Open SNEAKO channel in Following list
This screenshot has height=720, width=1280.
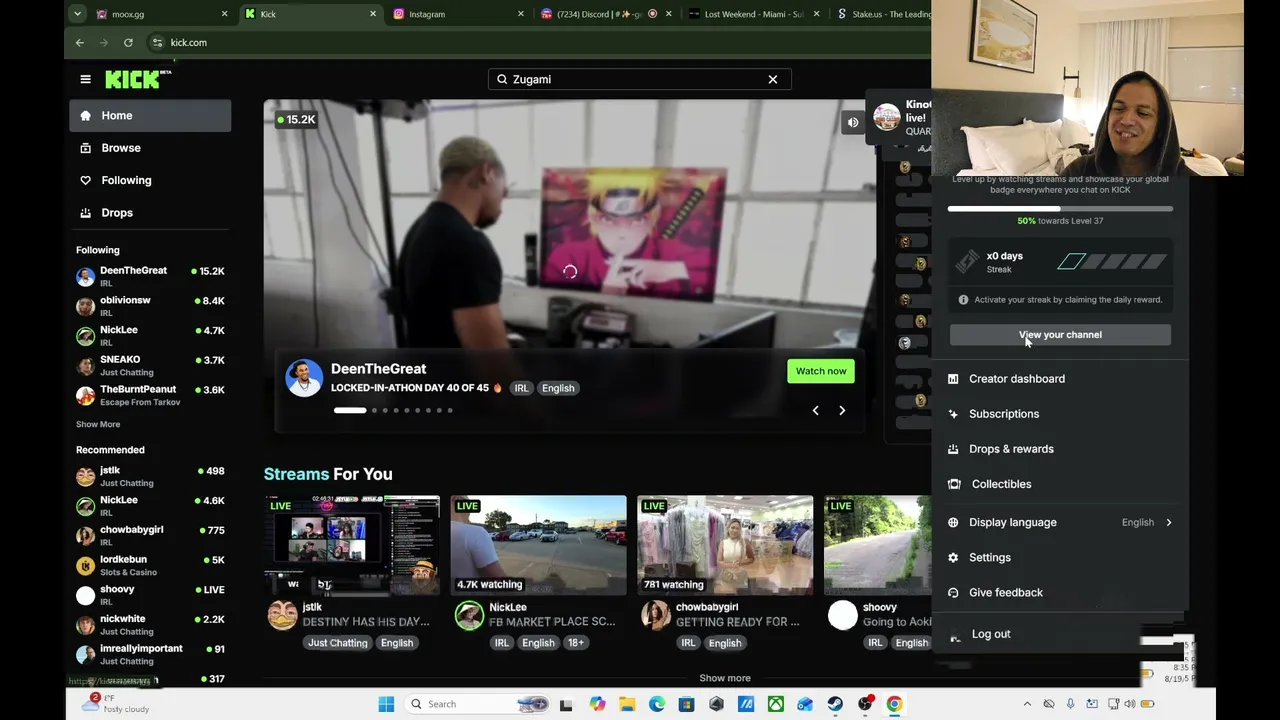(x=150, y=365)
